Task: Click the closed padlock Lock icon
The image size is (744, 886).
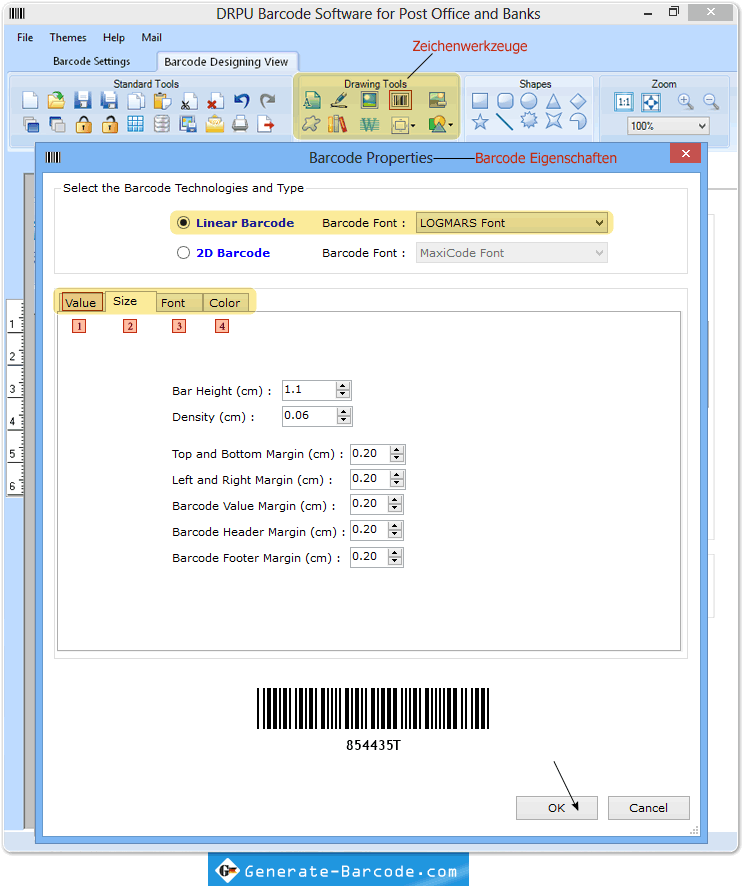Action: 84,124
